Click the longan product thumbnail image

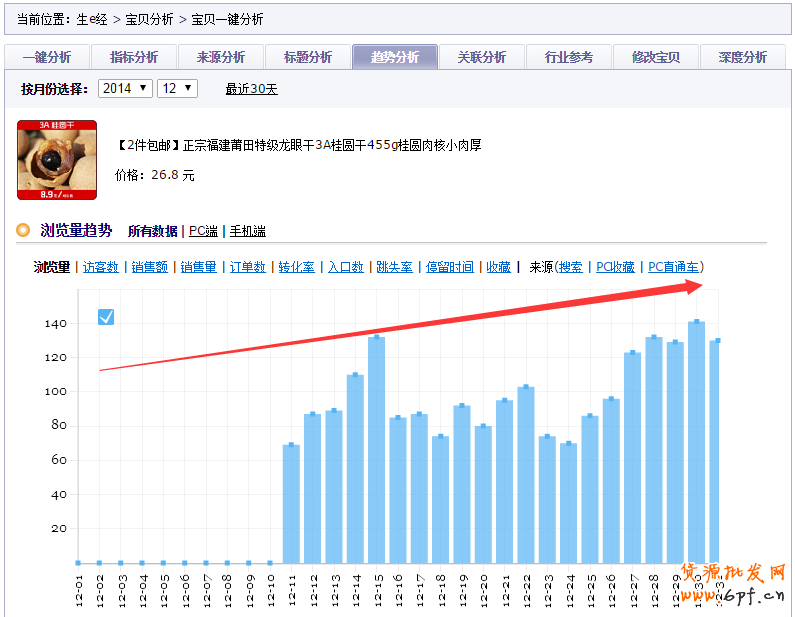coord(57,160)
